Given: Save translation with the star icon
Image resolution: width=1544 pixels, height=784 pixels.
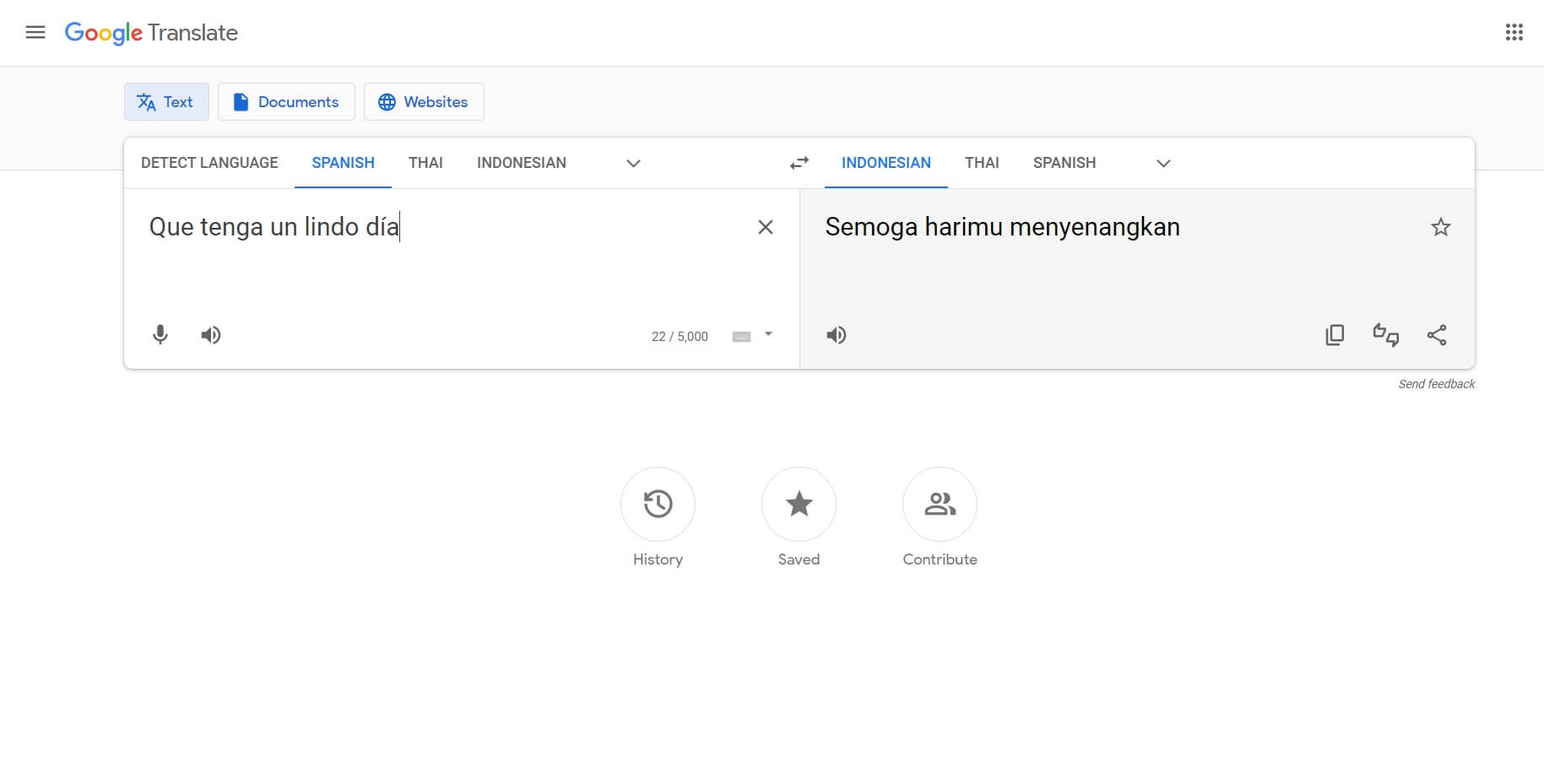Looking at the screenshot, I should (x=1440, y=227).
